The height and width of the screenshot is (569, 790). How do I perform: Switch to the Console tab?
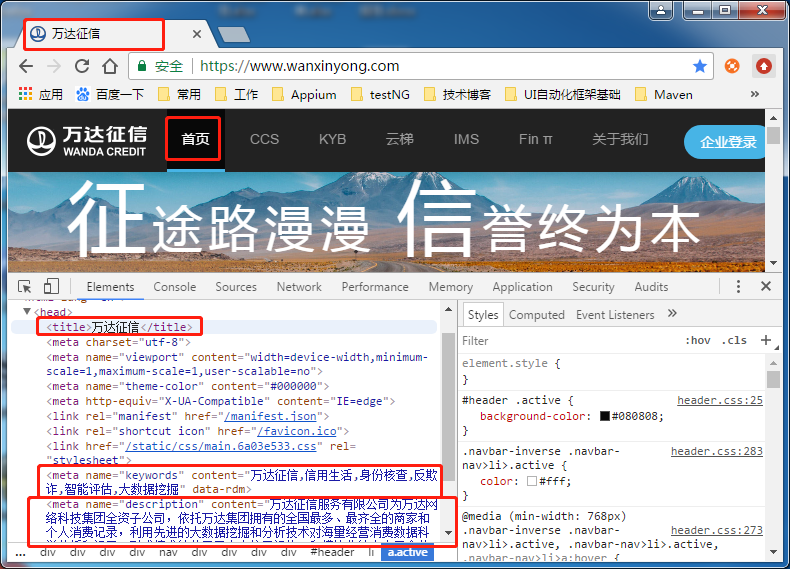point(174,287)
